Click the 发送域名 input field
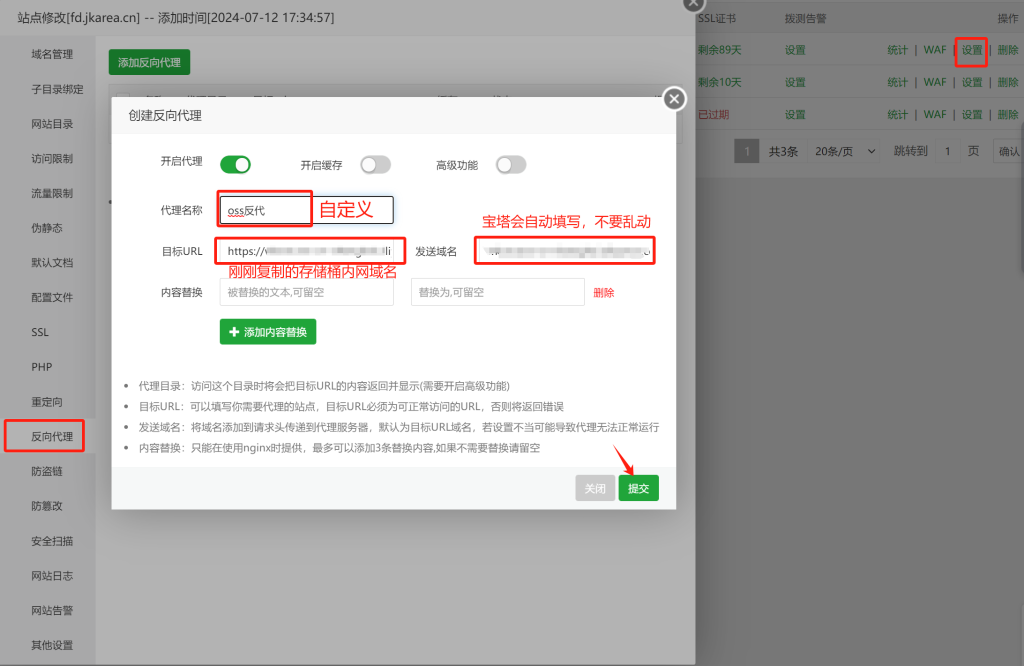The image size is (1024, 666). (564, 251)
